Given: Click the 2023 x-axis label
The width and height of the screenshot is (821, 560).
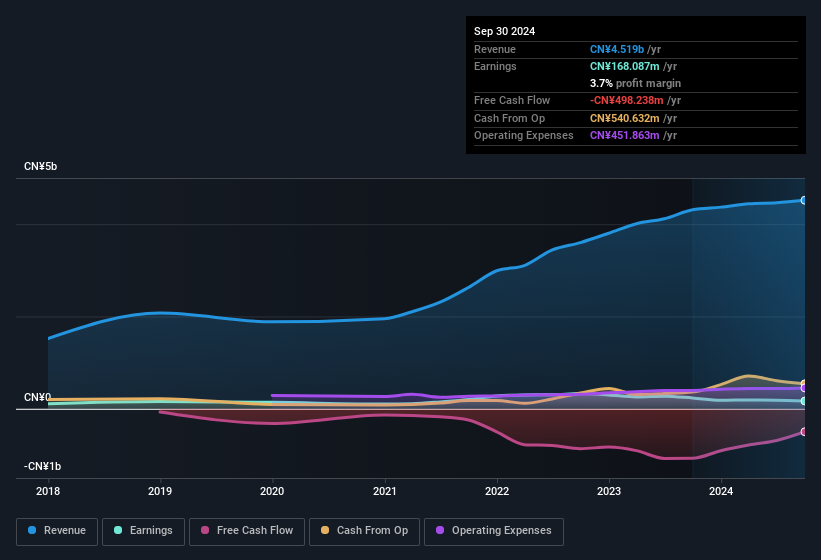Looking at the screenshot, I should pyautogui.click(x=609, y=491).
